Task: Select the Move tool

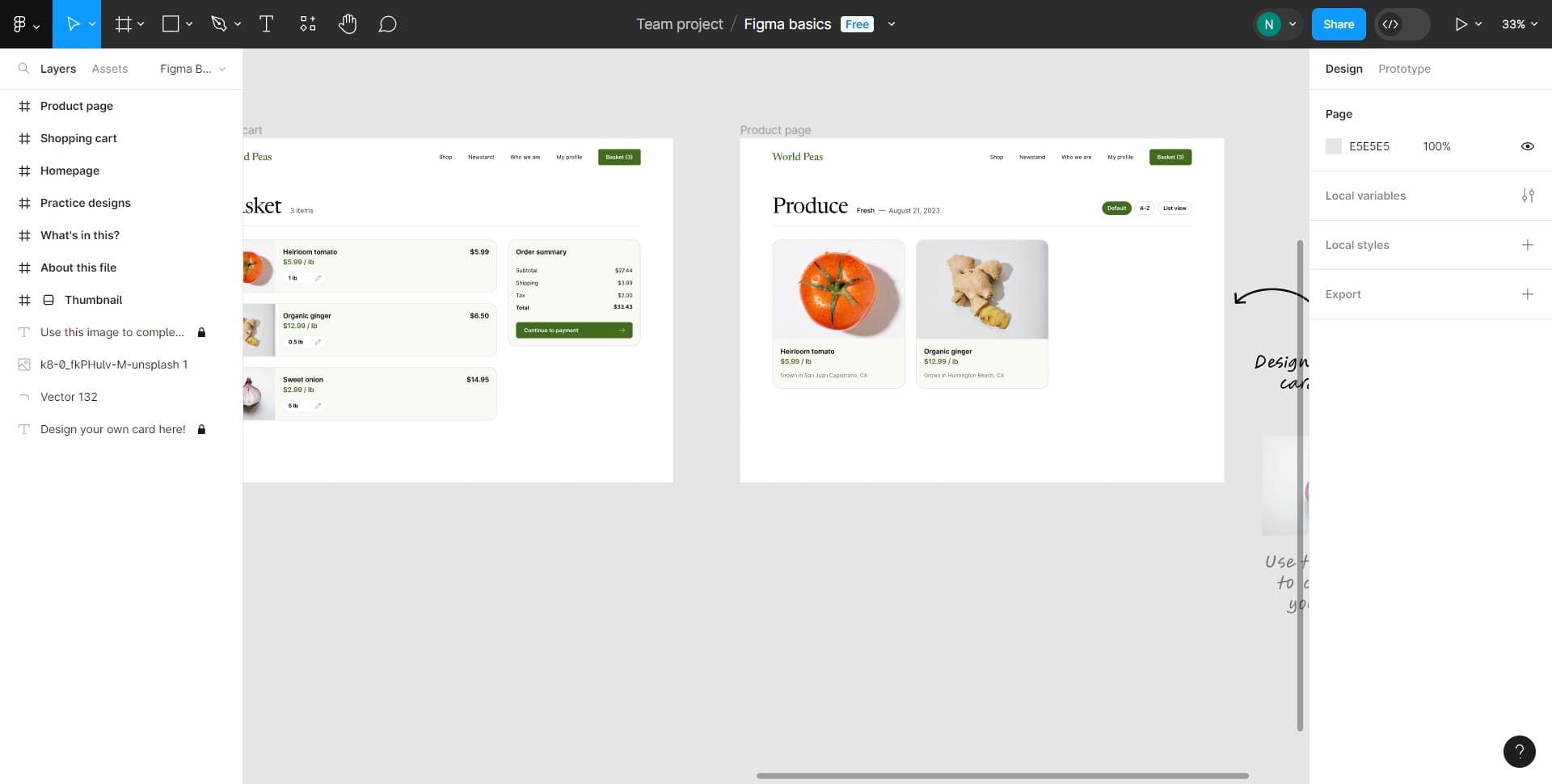Action: 73,24
